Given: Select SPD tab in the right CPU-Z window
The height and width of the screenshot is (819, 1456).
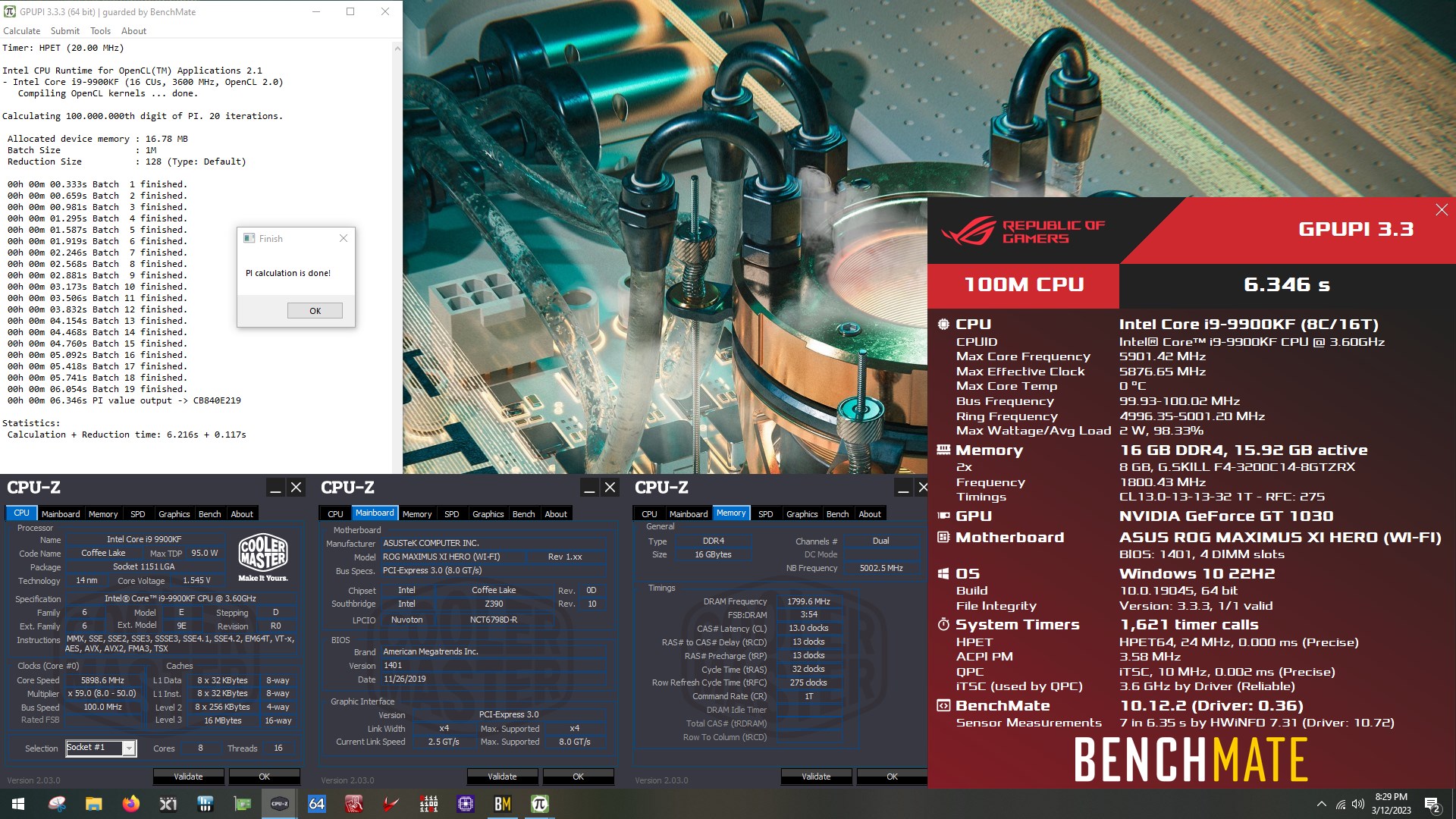Looking at the screenshot, I should (766, 514).
